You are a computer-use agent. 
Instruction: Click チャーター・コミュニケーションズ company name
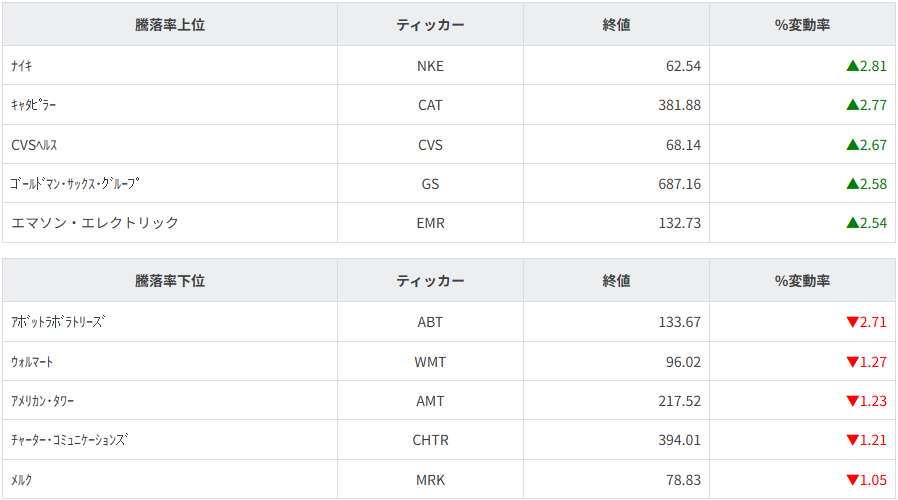pyautogui.click(x=70, y=440)
